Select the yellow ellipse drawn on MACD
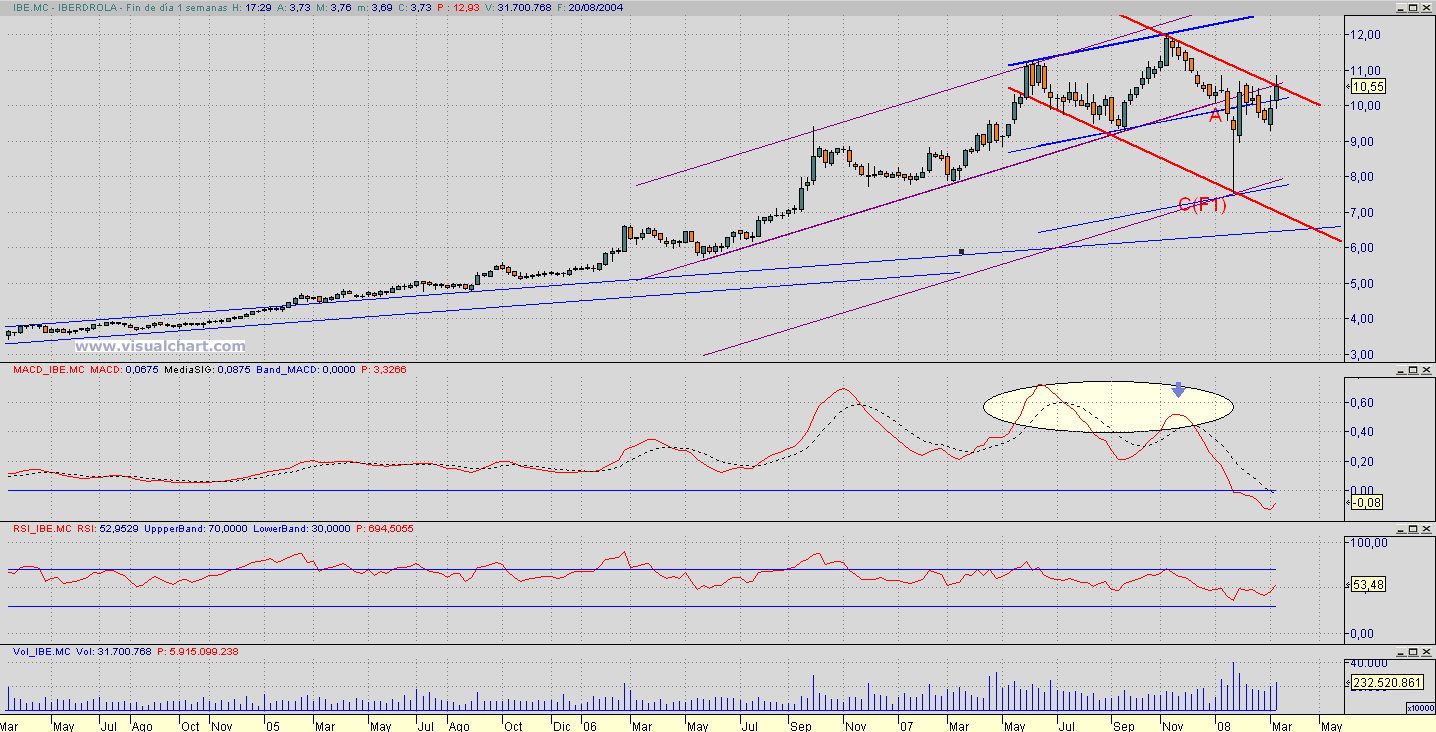 click(x=1108, y=407)
